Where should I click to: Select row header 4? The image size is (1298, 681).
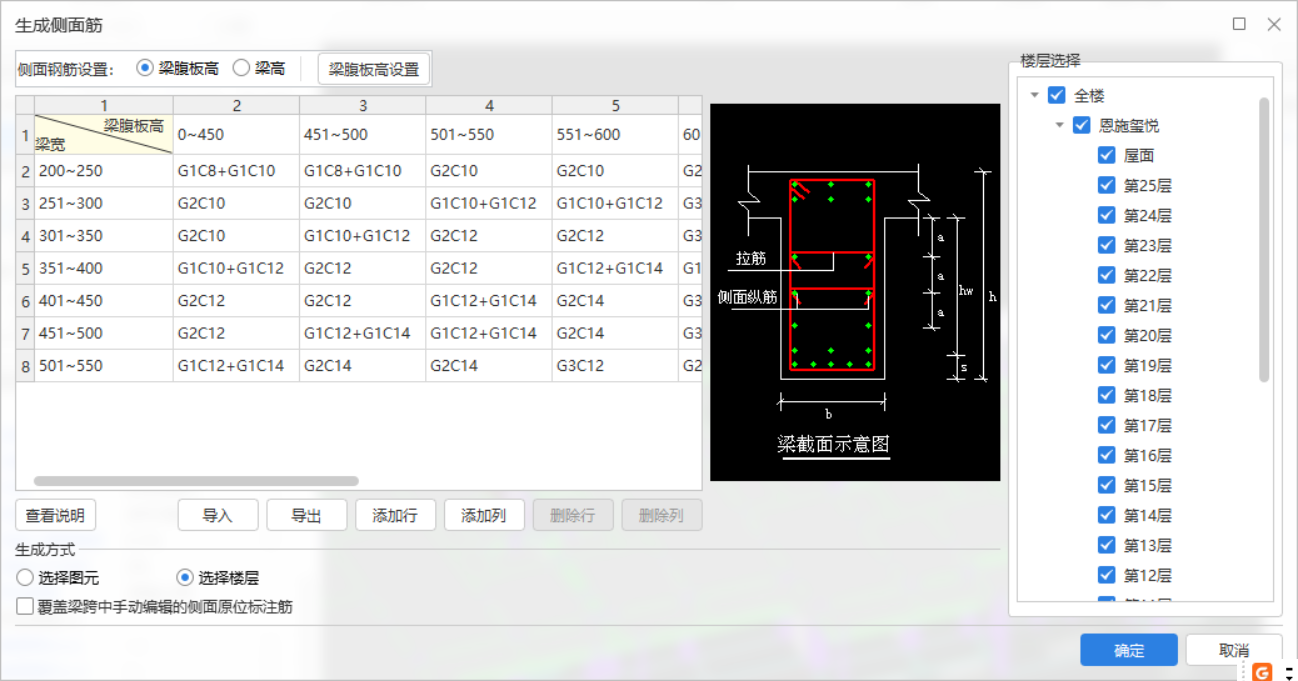pos(25,236)
